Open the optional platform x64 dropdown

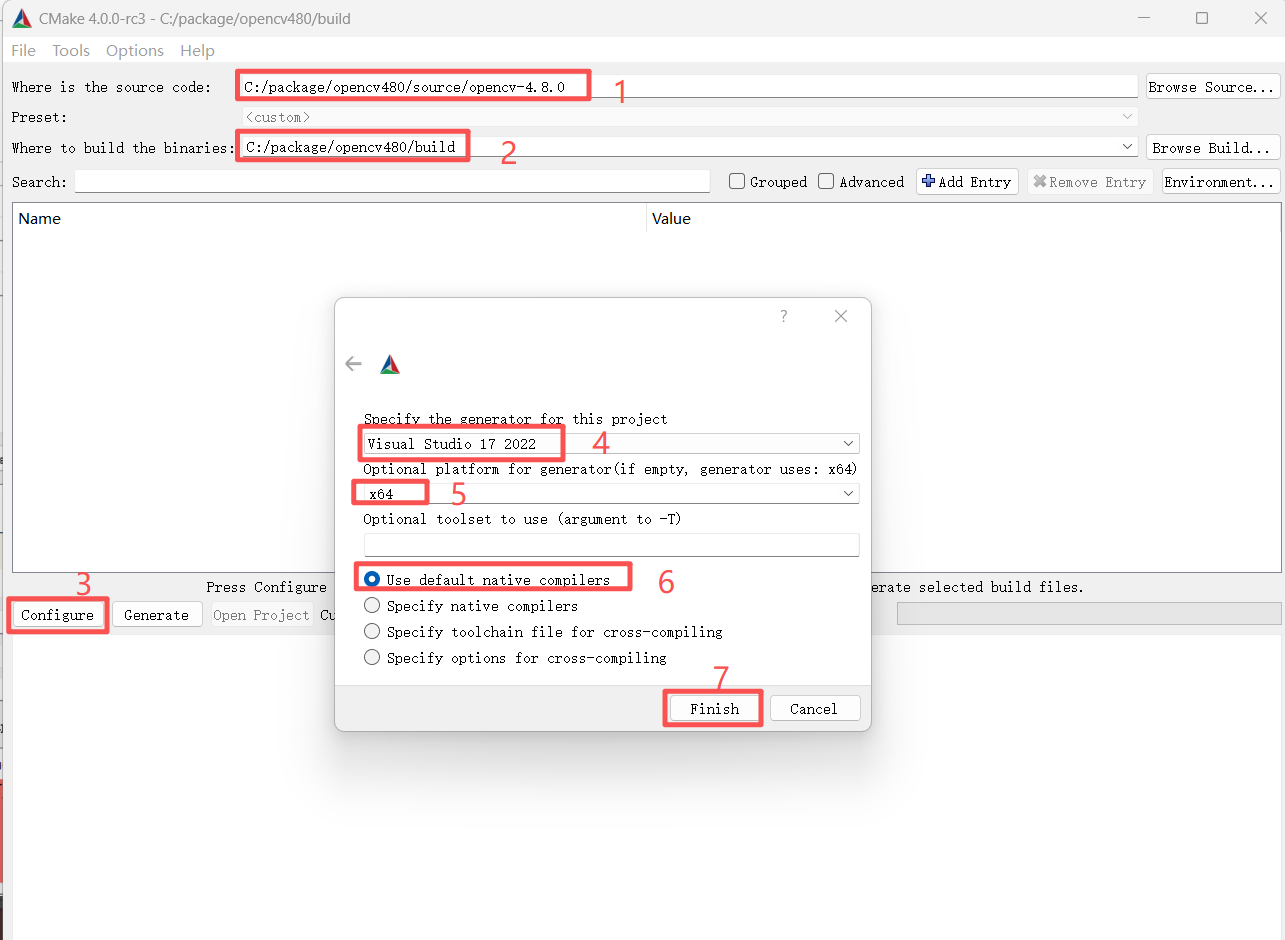611,494
